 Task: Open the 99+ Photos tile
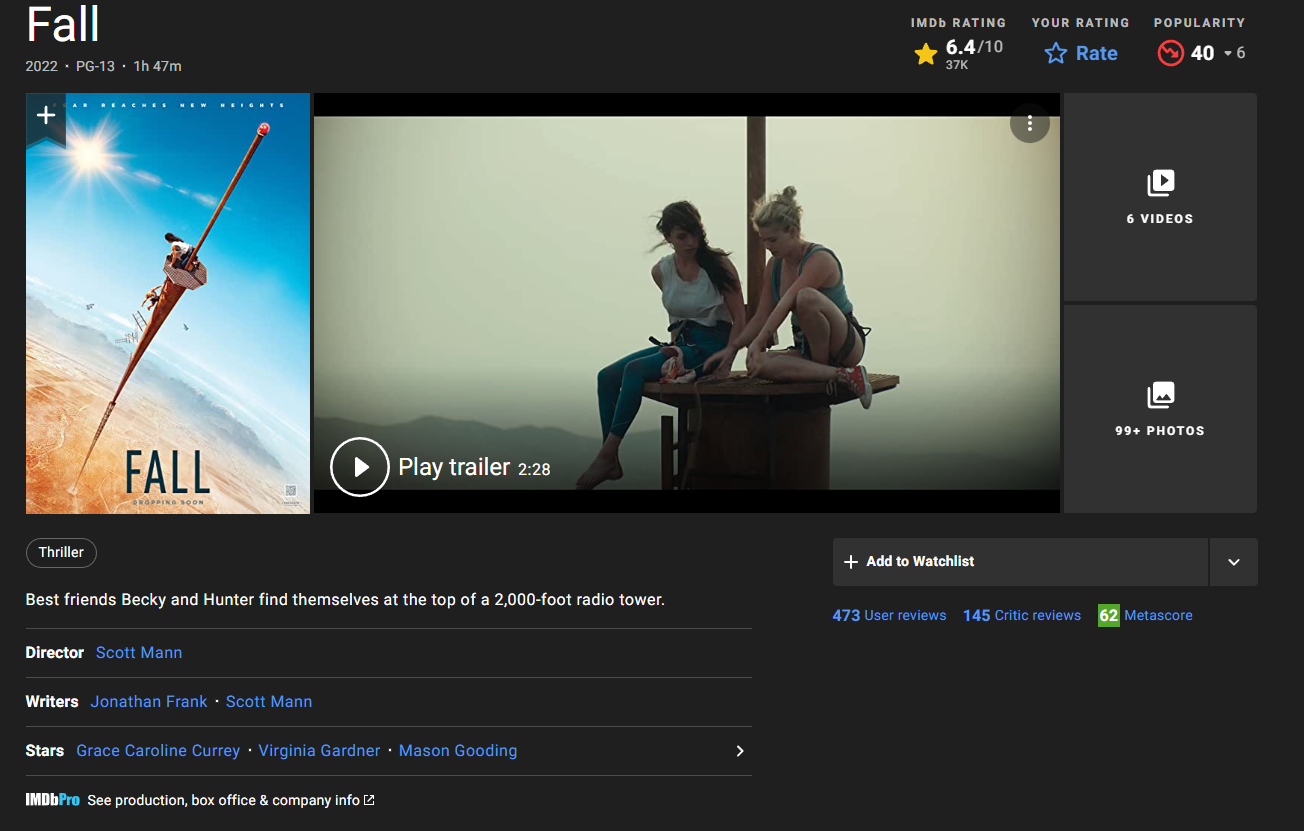1160,409
